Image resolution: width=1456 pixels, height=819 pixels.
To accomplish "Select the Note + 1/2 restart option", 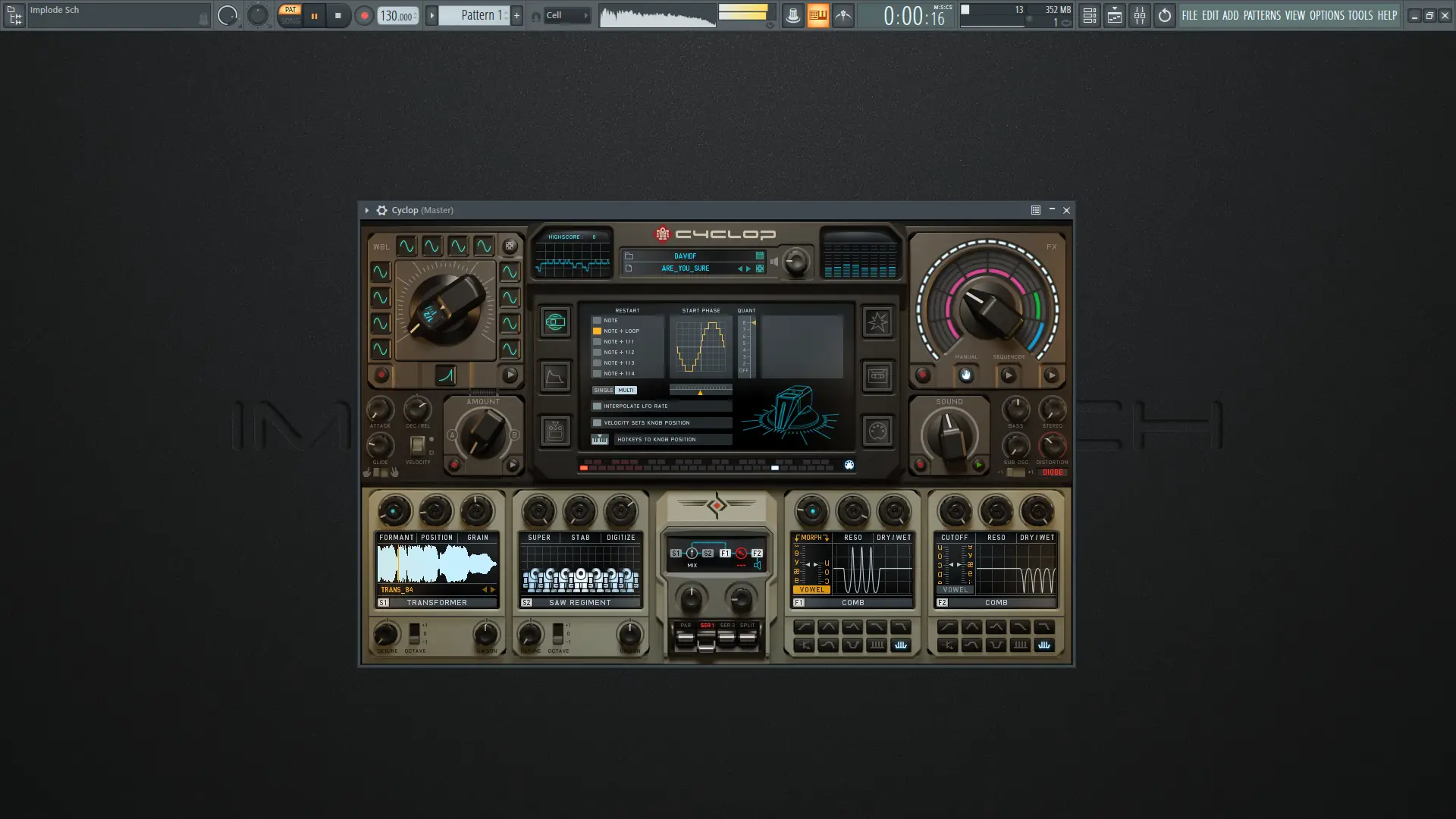I will (x=597, y=353).
